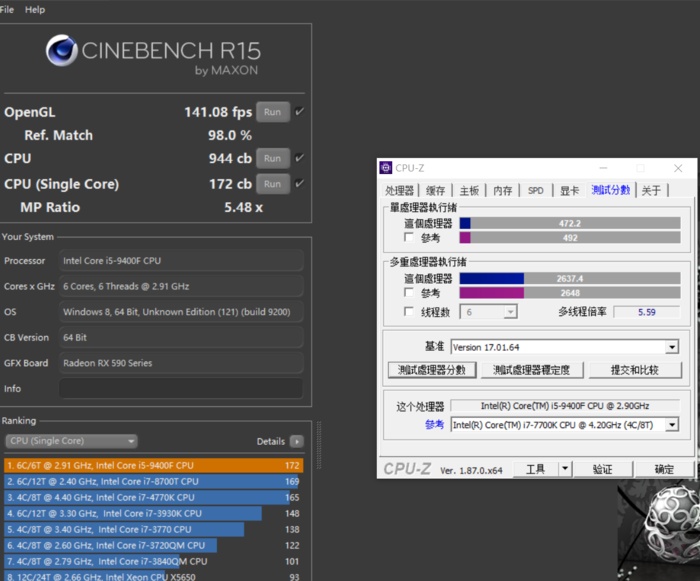Click the Processor field Intel Core i5-9400F
The image size is (700, 581).
pyautogui.click(x=181, y=260)
